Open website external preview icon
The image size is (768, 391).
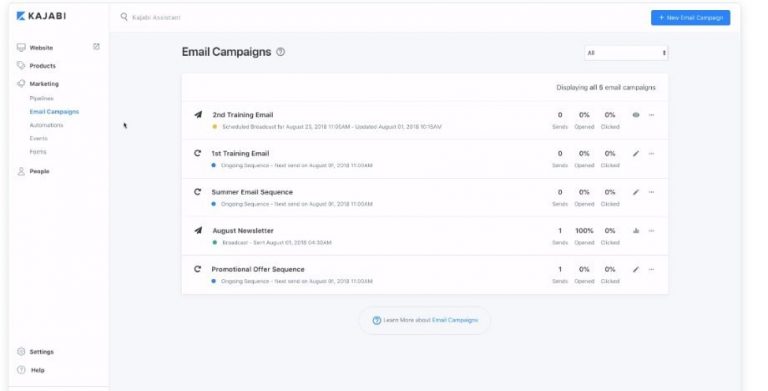click(96, 47)
